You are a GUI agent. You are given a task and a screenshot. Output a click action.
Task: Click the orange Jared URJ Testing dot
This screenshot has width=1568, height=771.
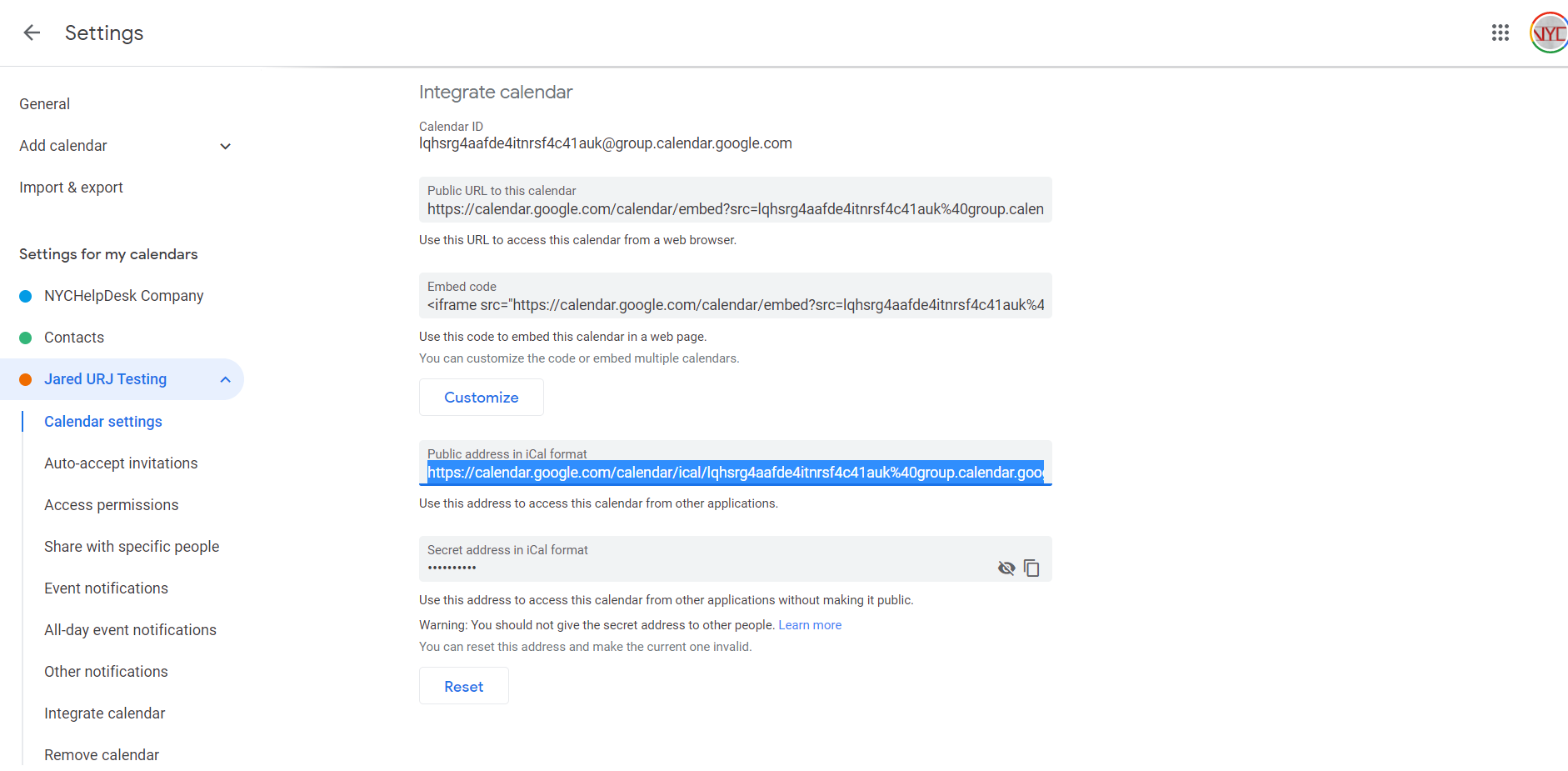coord(26,380)
